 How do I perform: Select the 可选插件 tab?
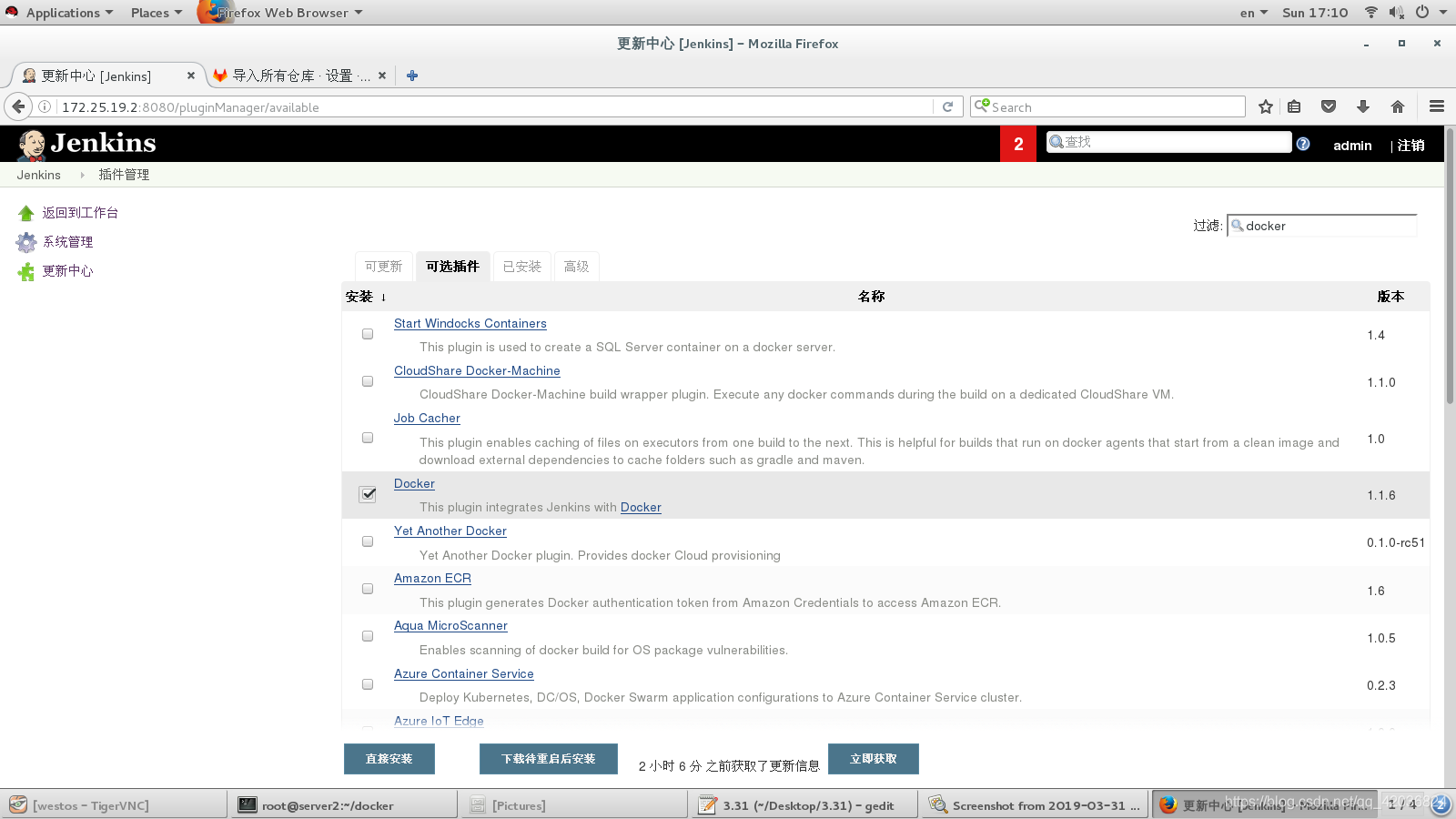452,267
